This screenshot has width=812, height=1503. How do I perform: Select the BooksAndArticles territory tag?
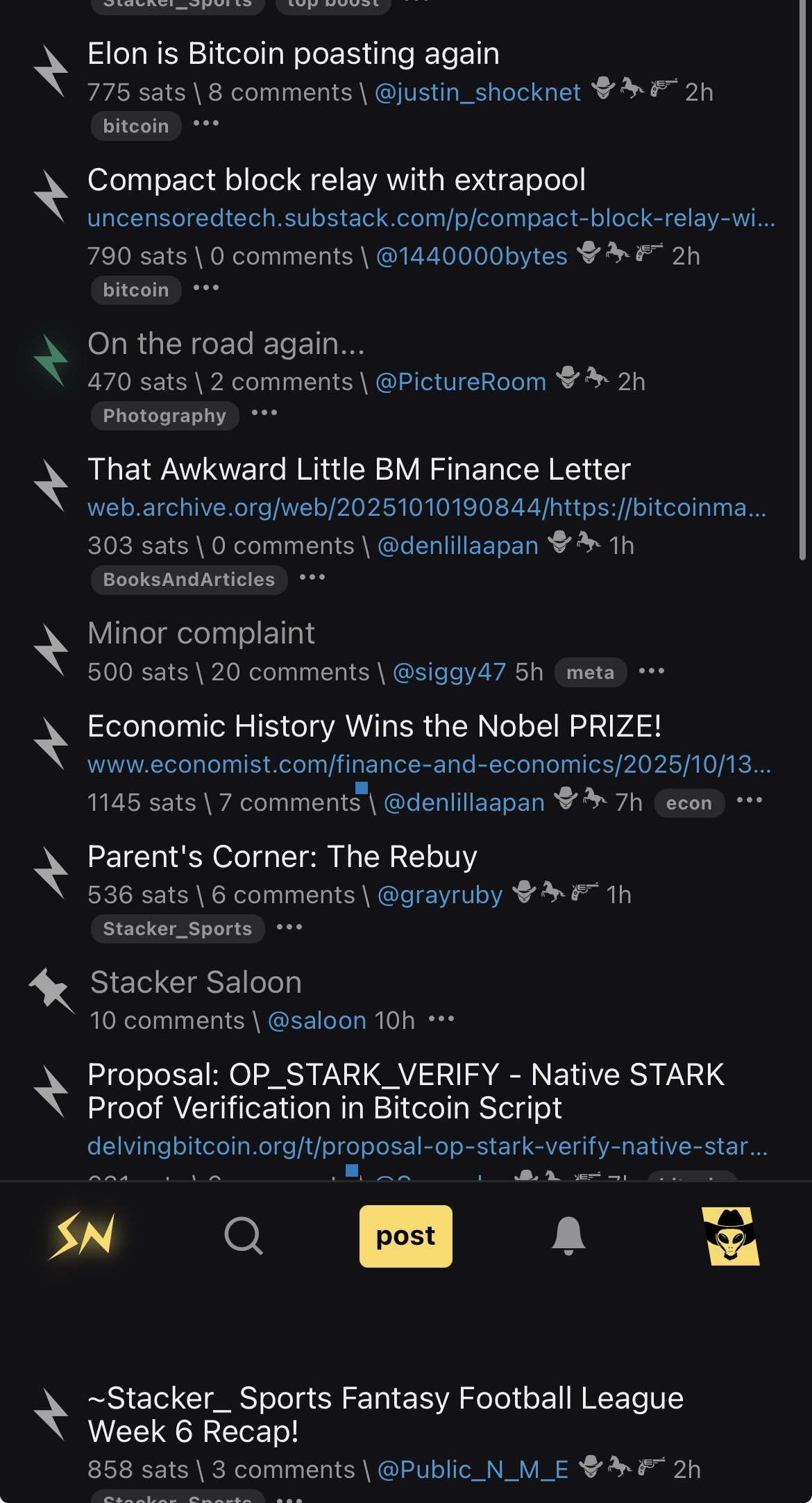point(189,580)
